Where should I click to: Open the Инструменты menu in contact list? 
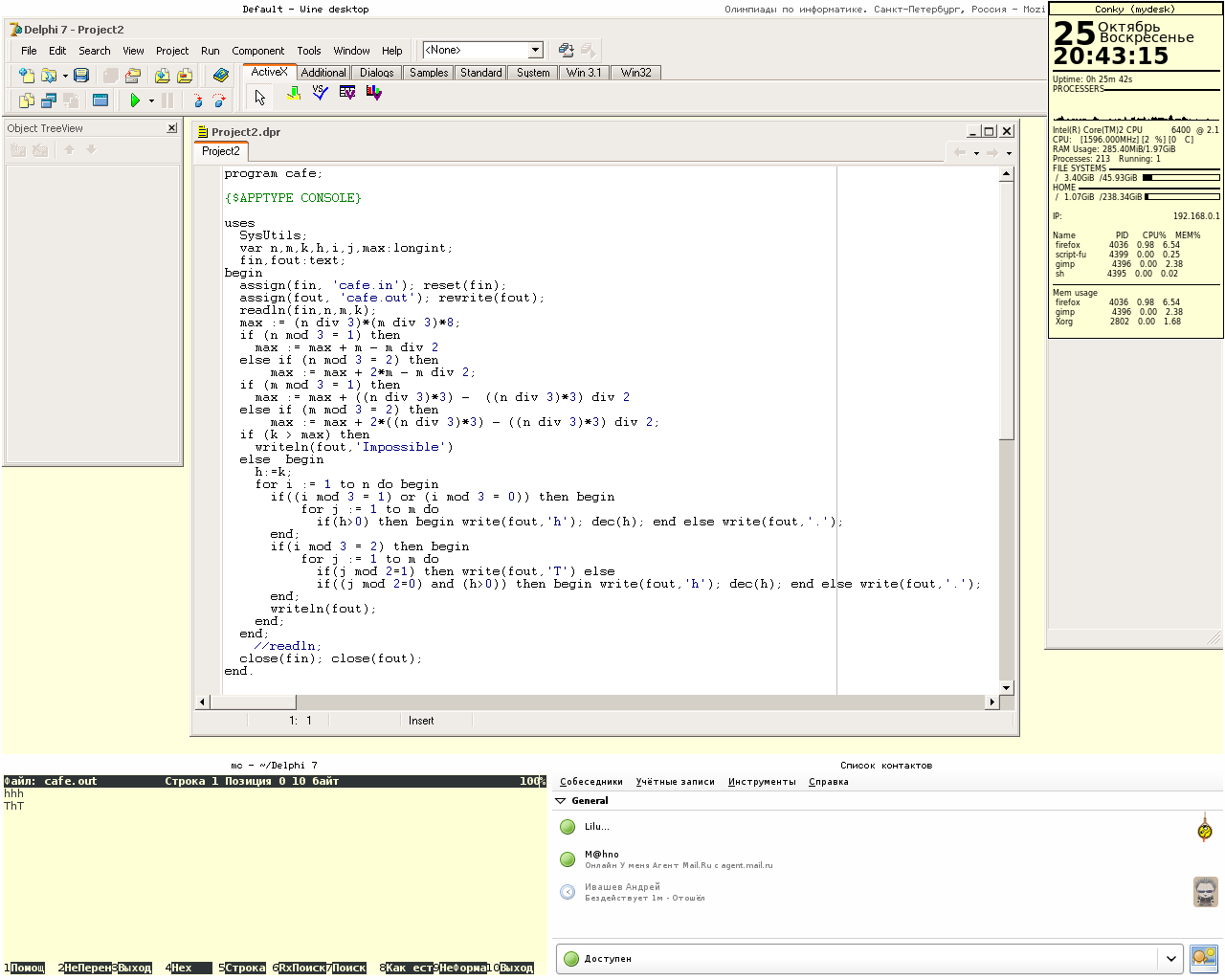tap(762, 782)
